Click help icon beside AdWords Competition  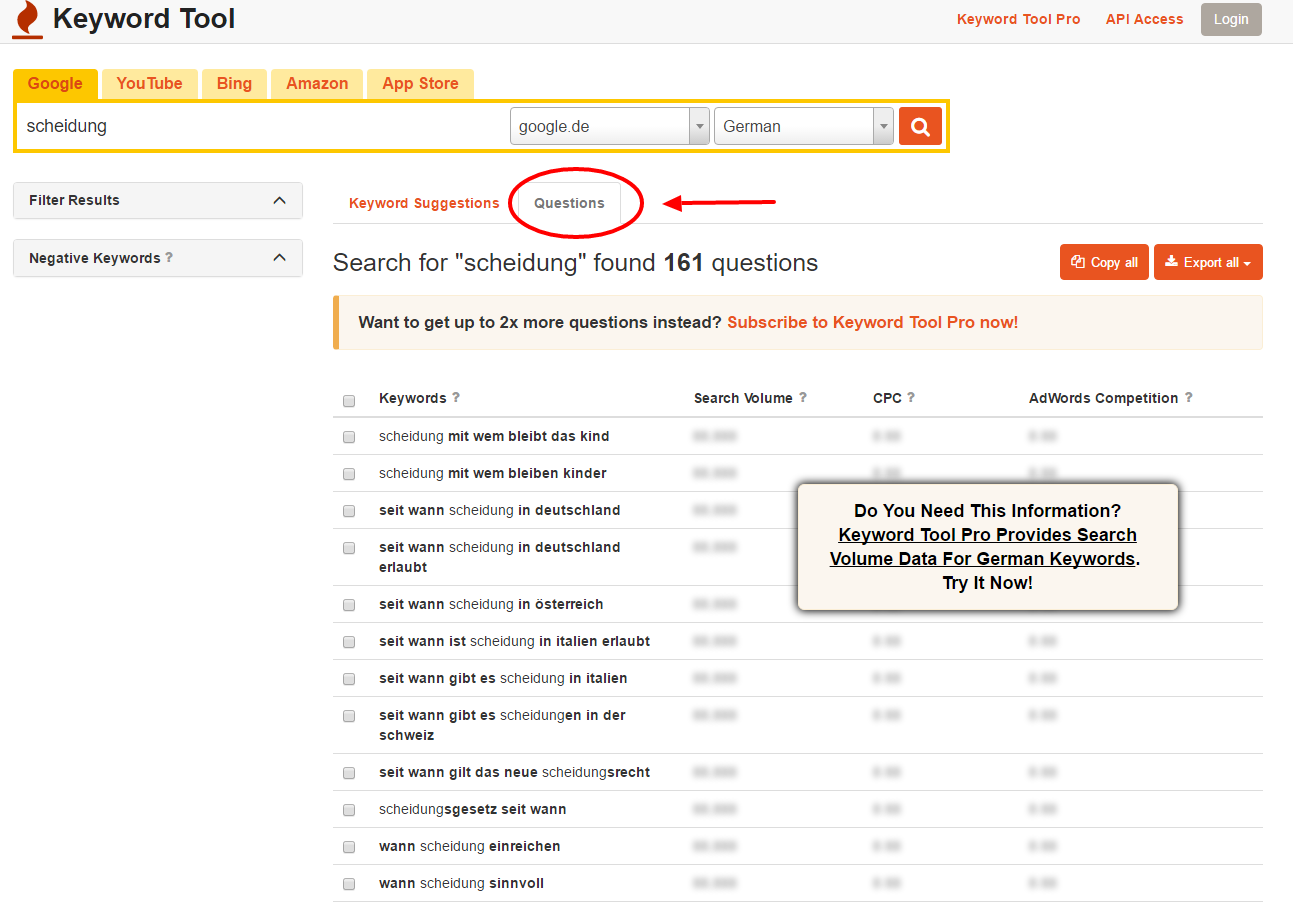pos(1189,398)
